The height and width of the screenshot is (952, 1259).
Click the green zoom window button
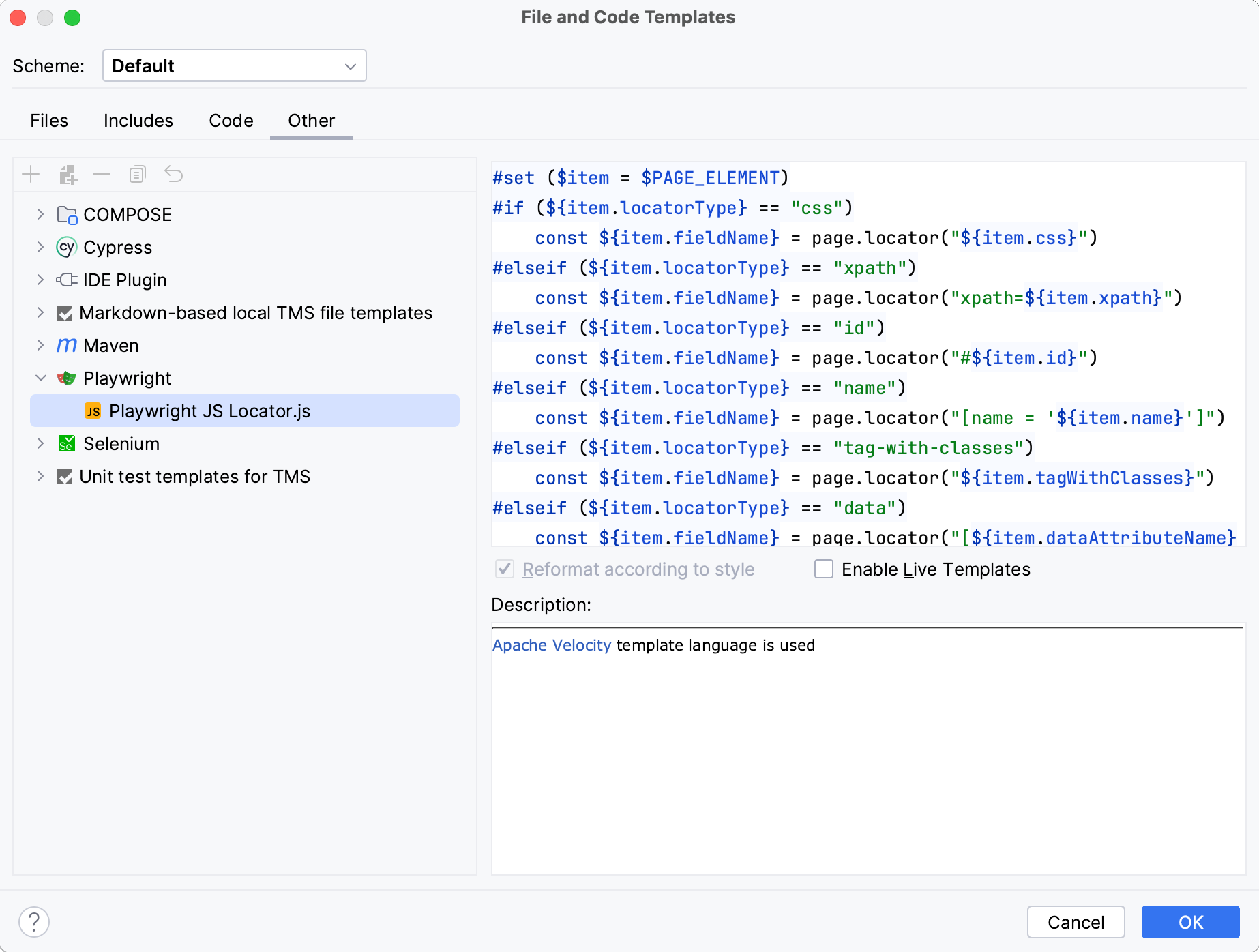click(x=72, y=18)
